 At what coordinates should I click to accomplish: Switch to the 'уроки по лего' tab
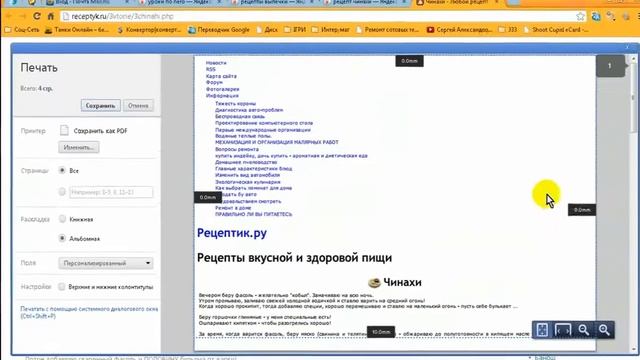180,2
